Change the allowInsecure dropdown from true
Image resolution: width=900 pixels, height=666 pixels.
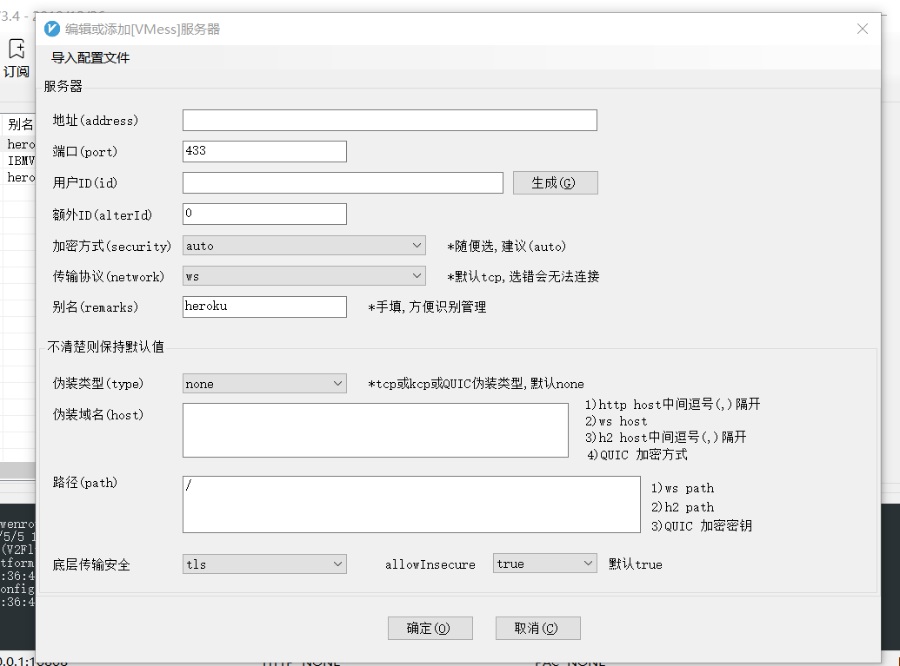(x=544, y=563)
